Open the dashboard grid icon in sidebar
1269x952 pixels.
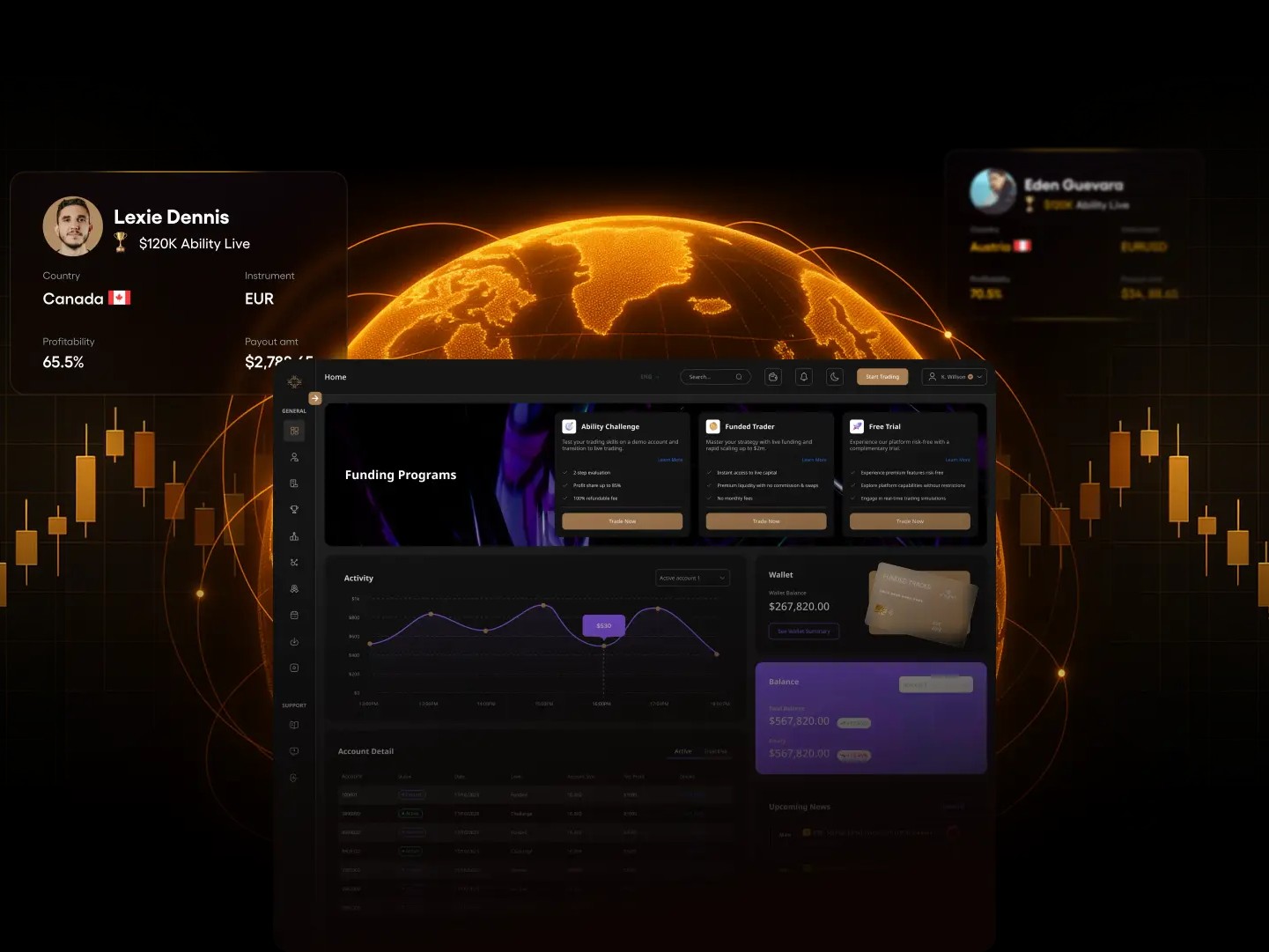[x=294, y=431]
